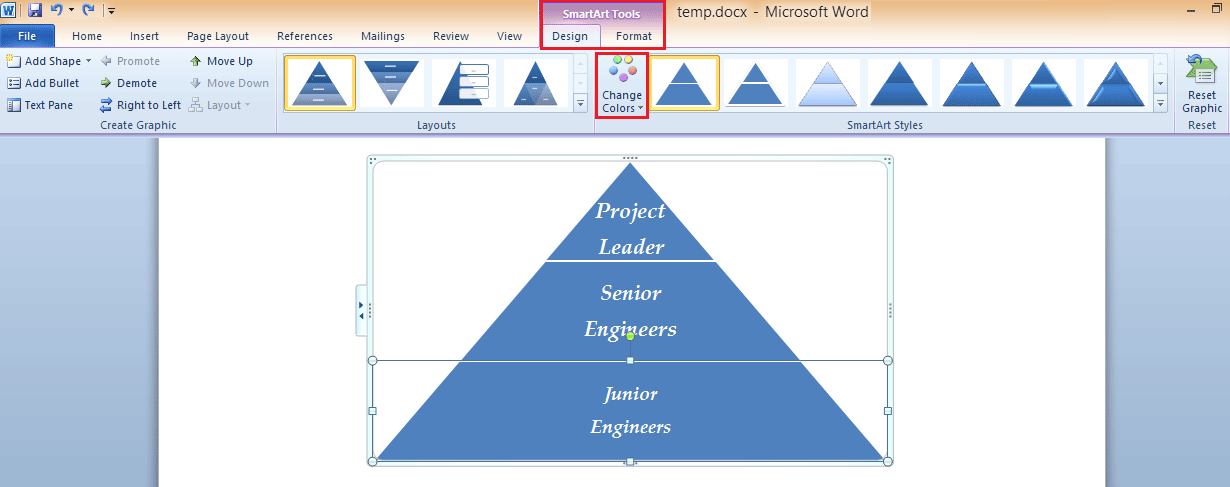Save the document with the floppy disk icon
Screen dimensions: 1230x487
[35, 10]
